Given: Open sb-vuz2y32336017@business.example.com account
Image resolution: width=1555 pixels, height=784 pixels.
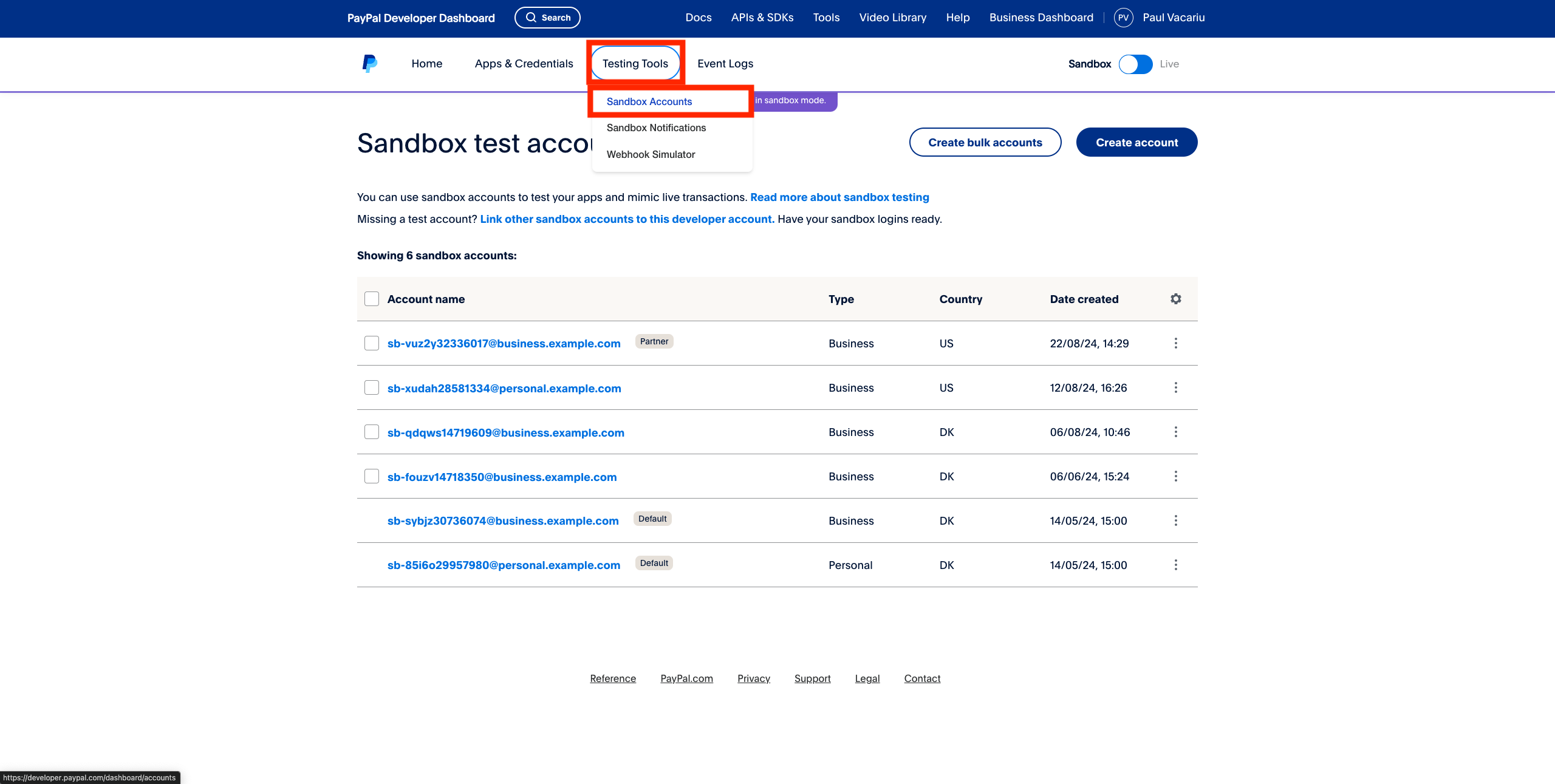Looking at the screenshot, I should coord(504,344).
